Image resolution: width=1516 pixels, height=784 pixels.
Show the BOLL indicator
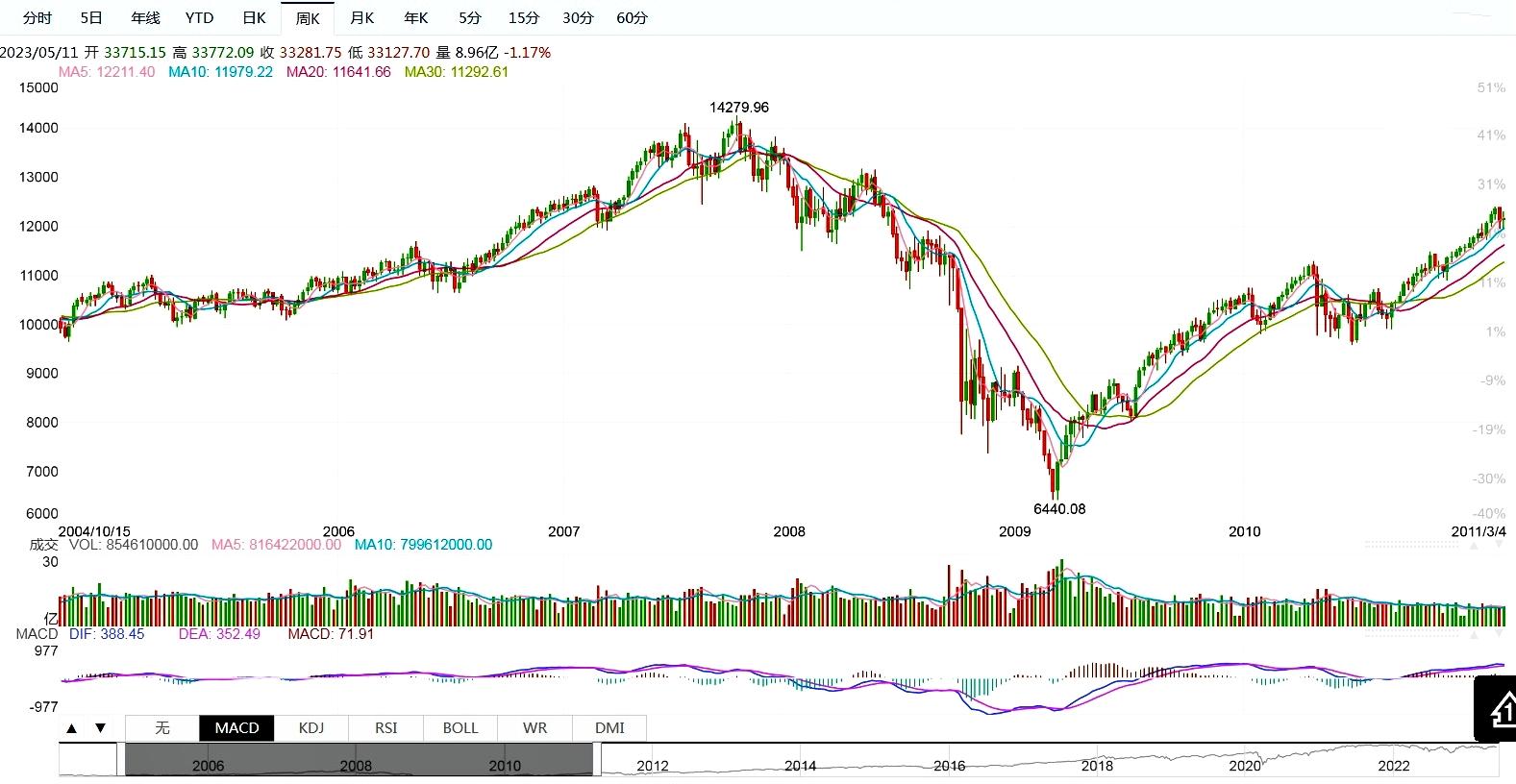tap(460, 728)
